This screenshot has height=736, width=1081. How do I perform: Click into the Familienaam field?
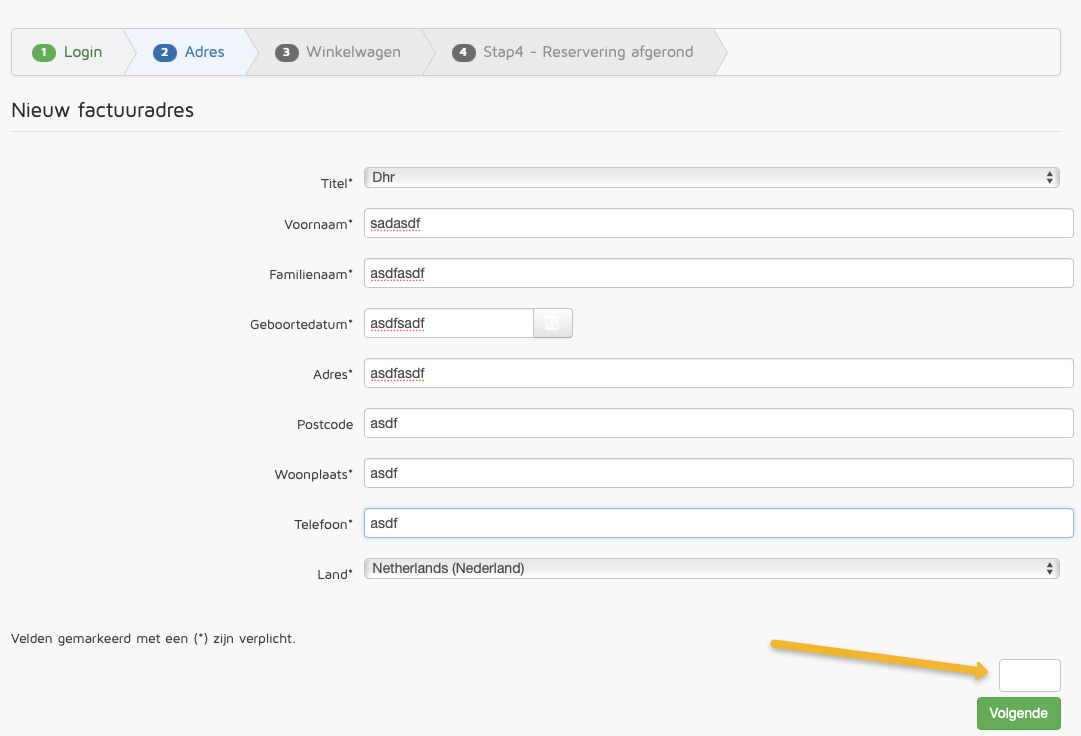[718, 273]
